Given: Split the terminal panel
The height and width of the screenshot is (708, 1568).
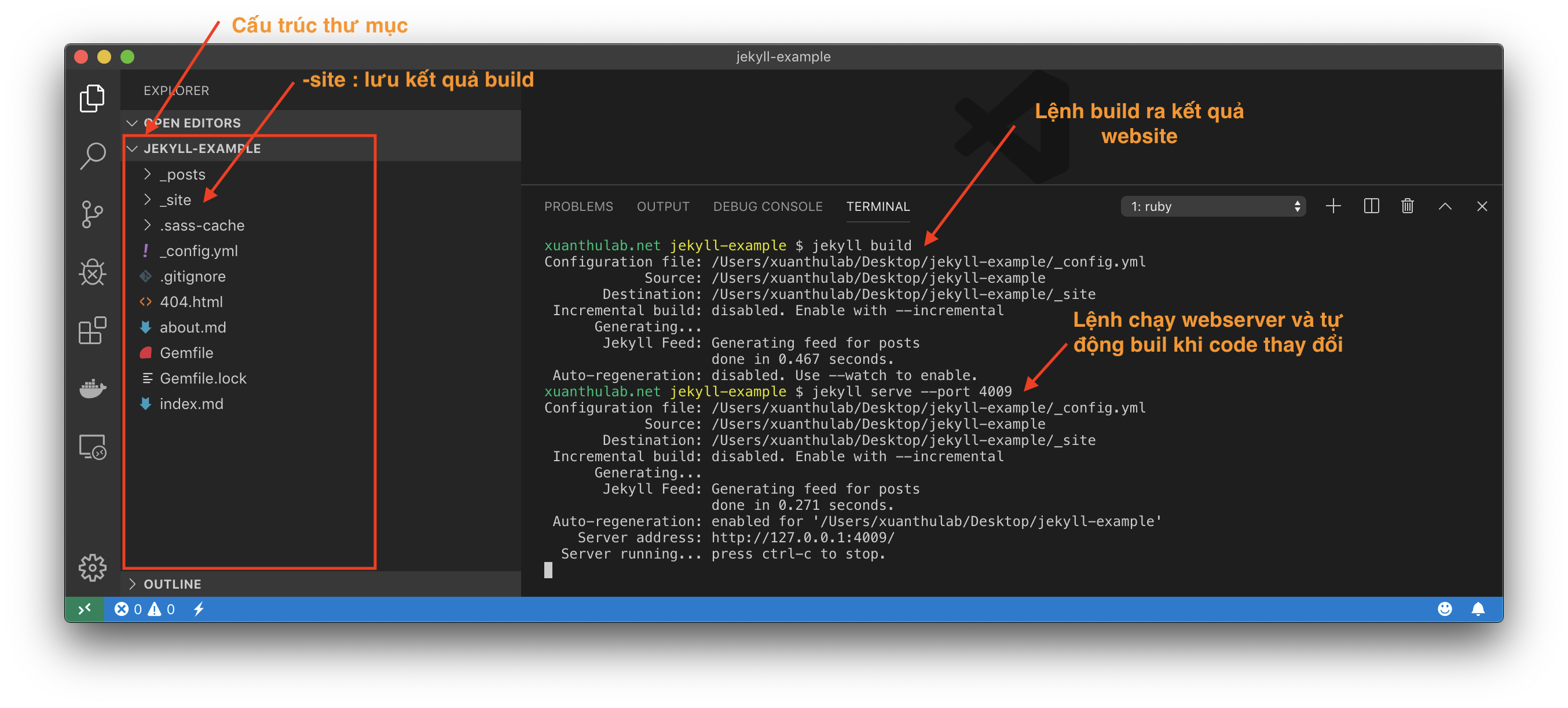Looking at the screenshot, I should click(1371, 207).
